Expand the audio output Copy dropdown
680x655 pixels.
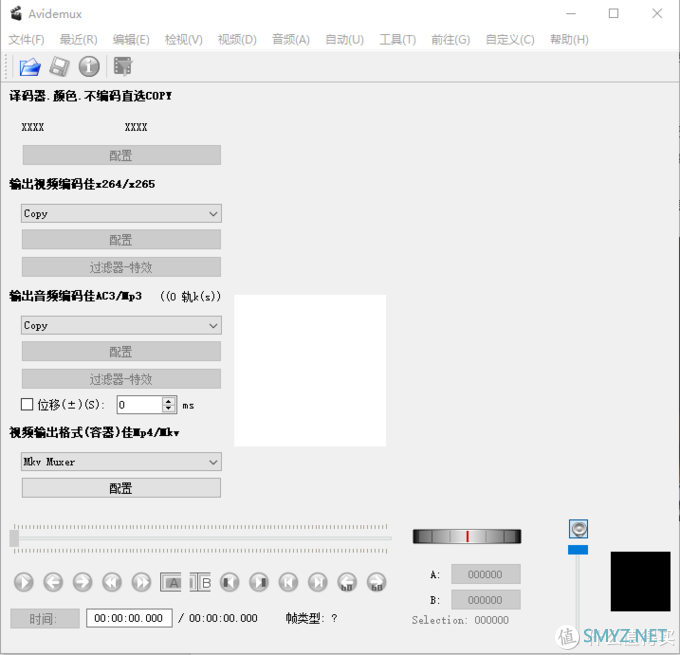121,325
